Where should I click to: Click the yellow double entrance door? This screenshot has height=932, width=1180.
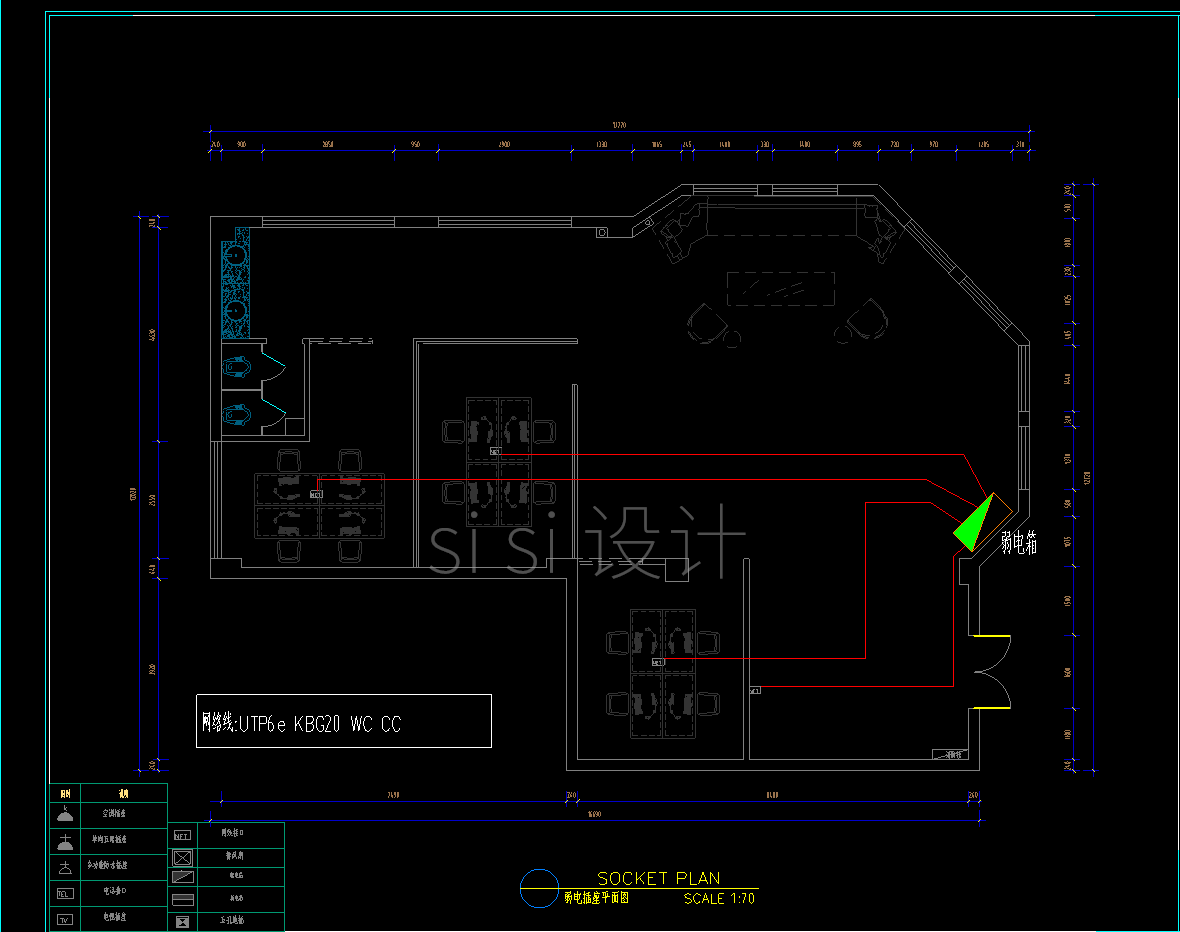point(990,673)
